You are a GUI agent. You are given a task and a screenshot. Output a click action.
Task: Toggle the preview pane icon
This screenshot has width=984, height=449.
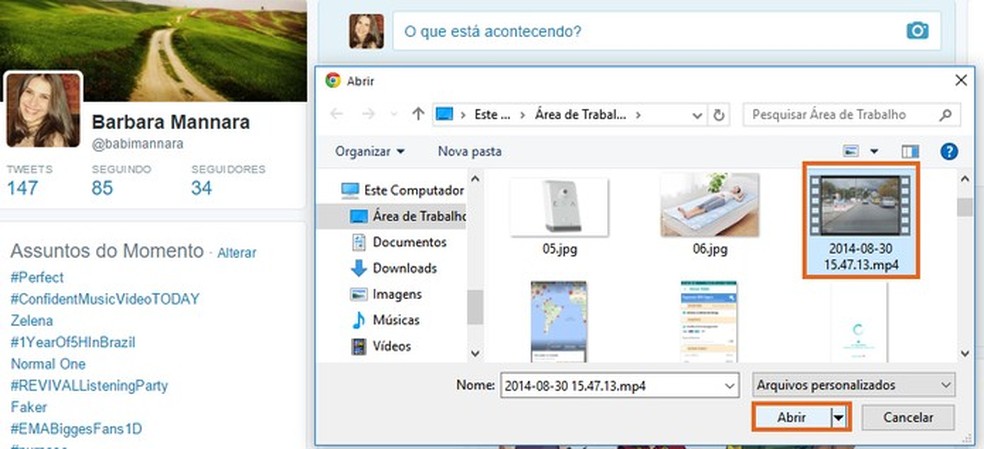(x=910, y=151)
